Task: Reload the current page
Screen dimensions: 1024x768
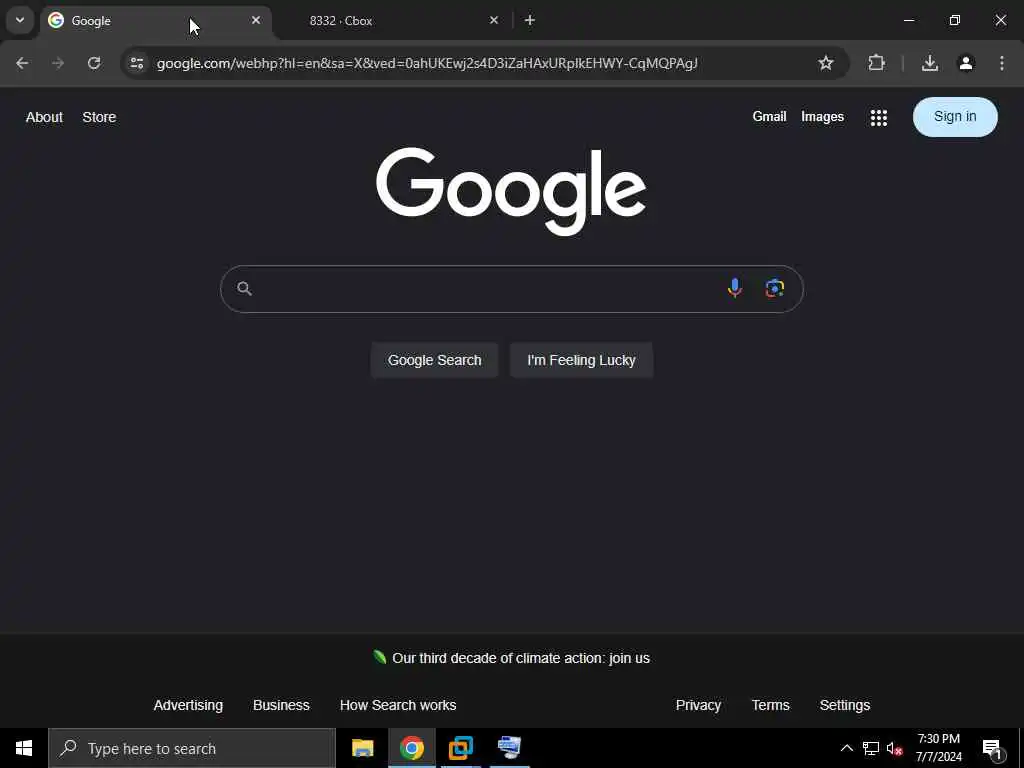Action: point(94,63)
